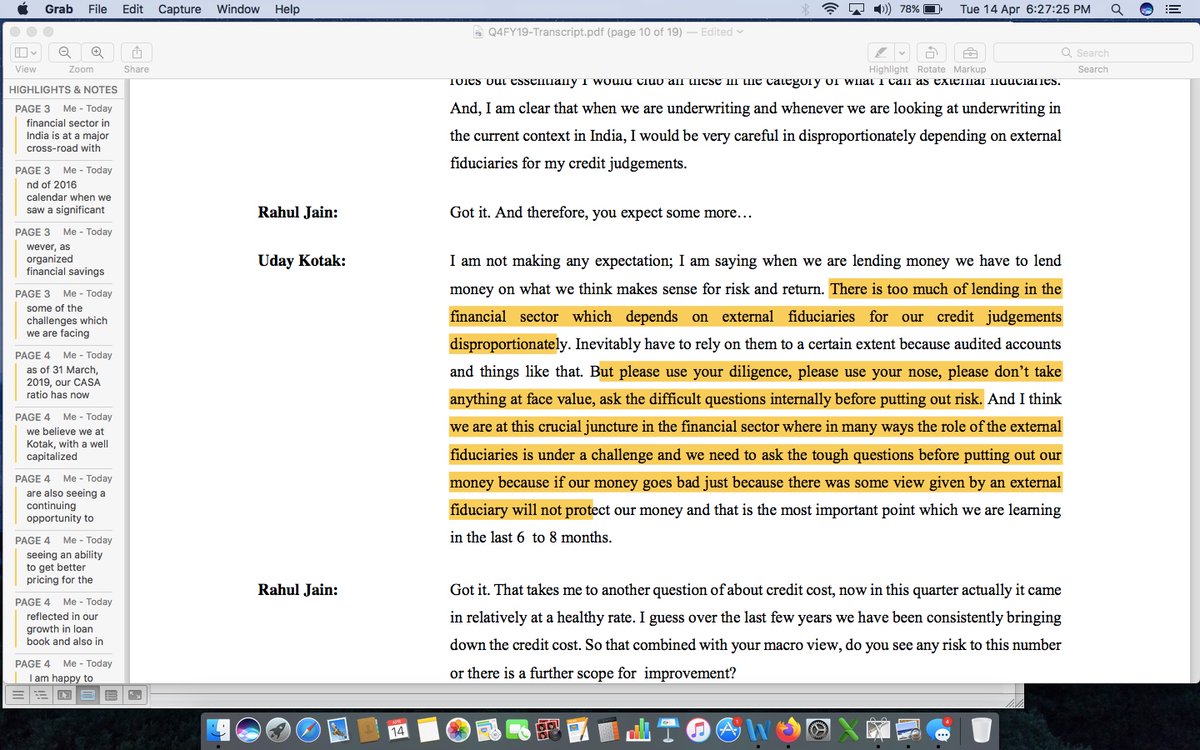1200x750 pixels.
Task: Click the Bluetooth status icon
Action: point(806,9)
